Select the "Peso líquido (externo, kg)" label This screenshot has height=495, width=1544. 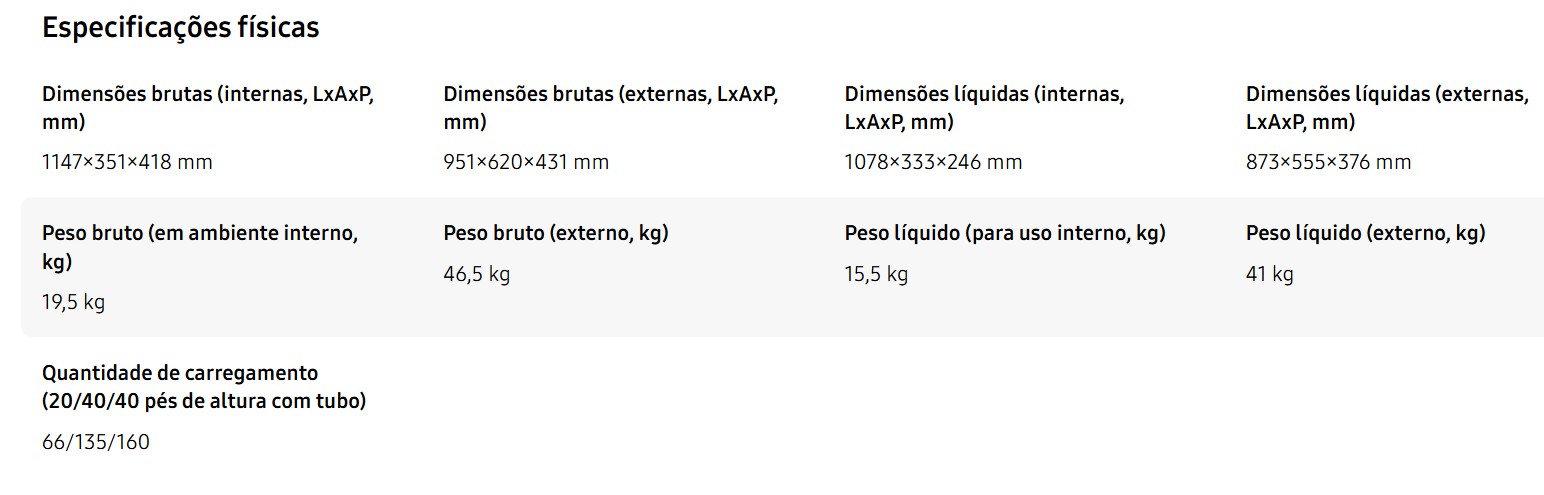pos(1365,234)
